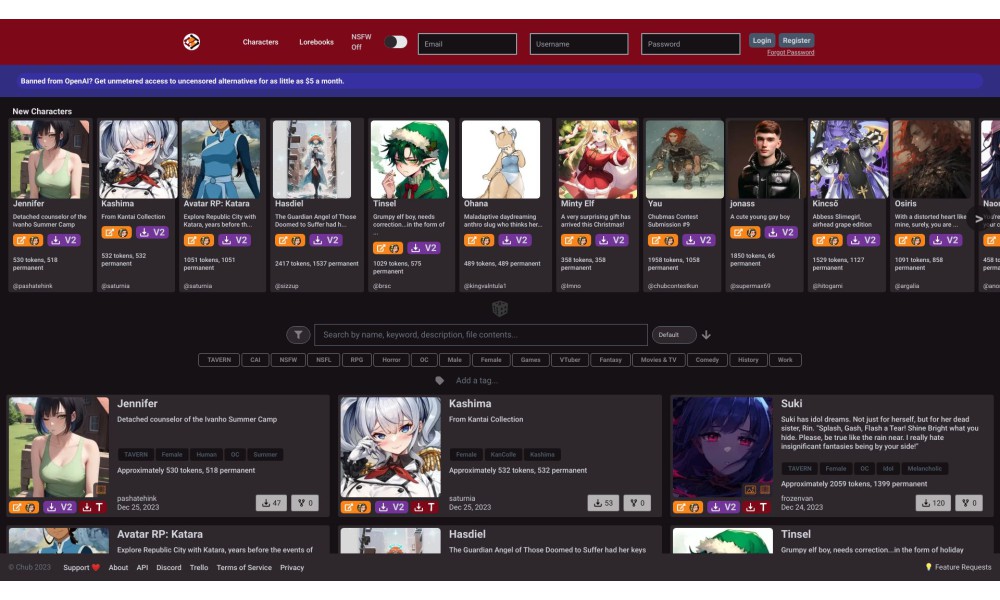Click the Username input field
The height and width of the screenshot is (600, 1000).
pos(579,44)
